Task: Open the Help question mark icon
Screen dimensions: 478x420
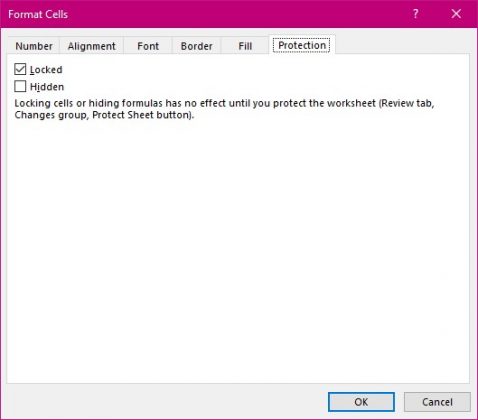Action: tap(415, 14)
